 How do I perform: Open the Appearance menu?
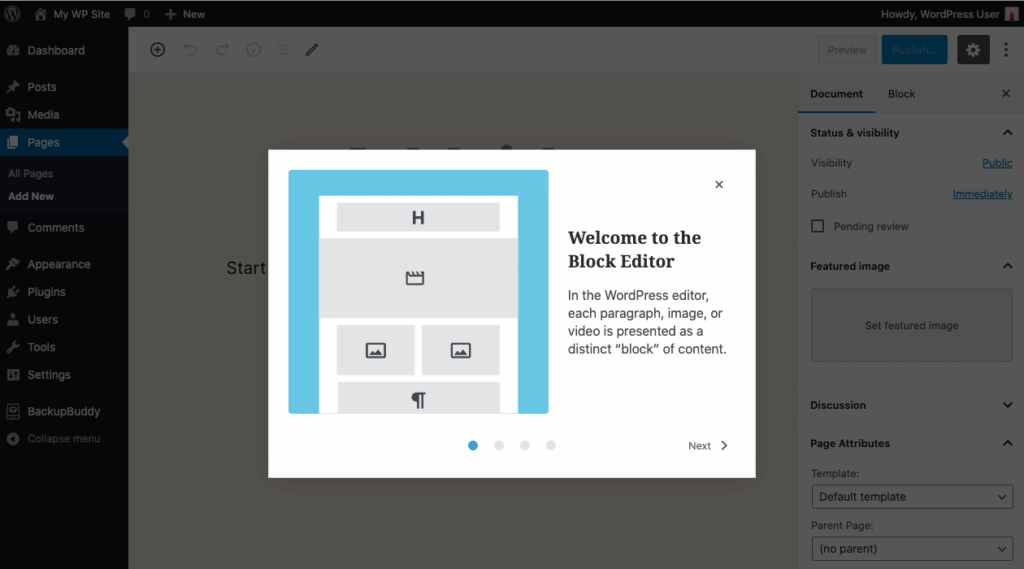coord(59,264)
